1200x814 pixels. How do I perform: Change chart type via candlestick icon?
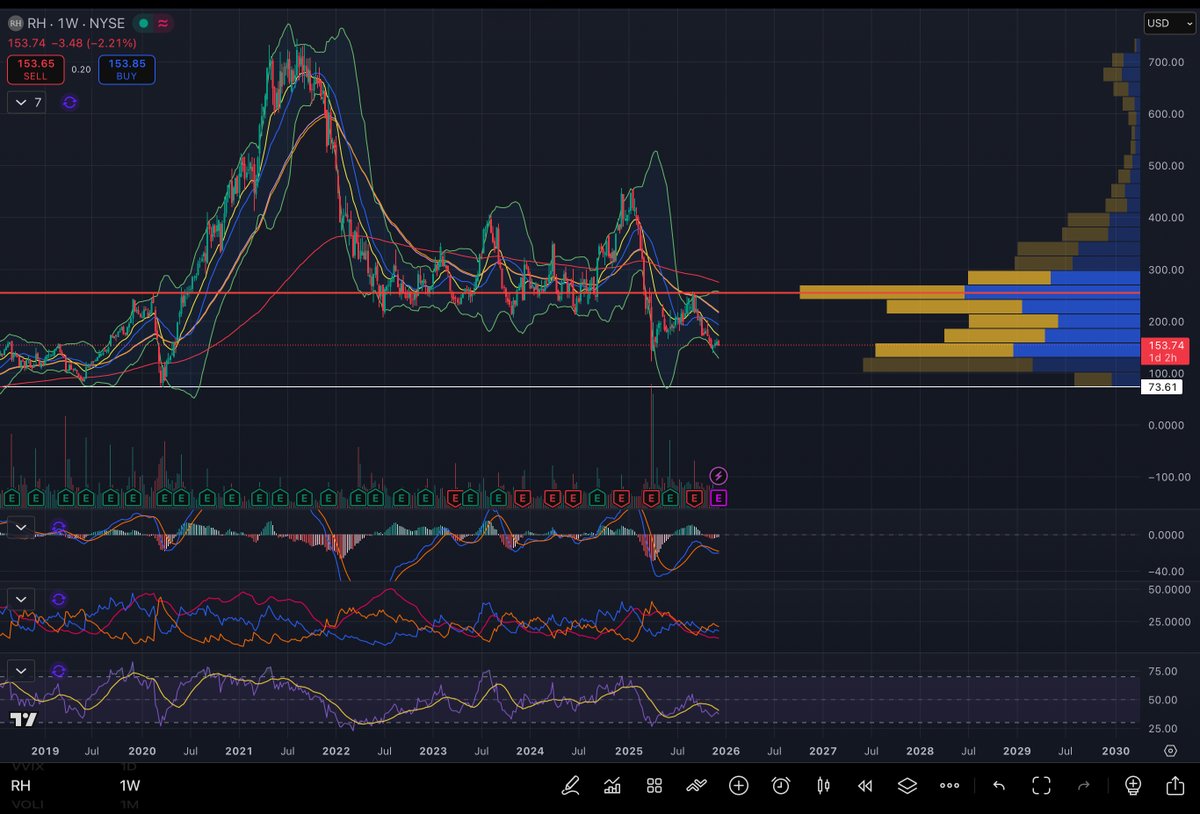[x=823, y=785]
